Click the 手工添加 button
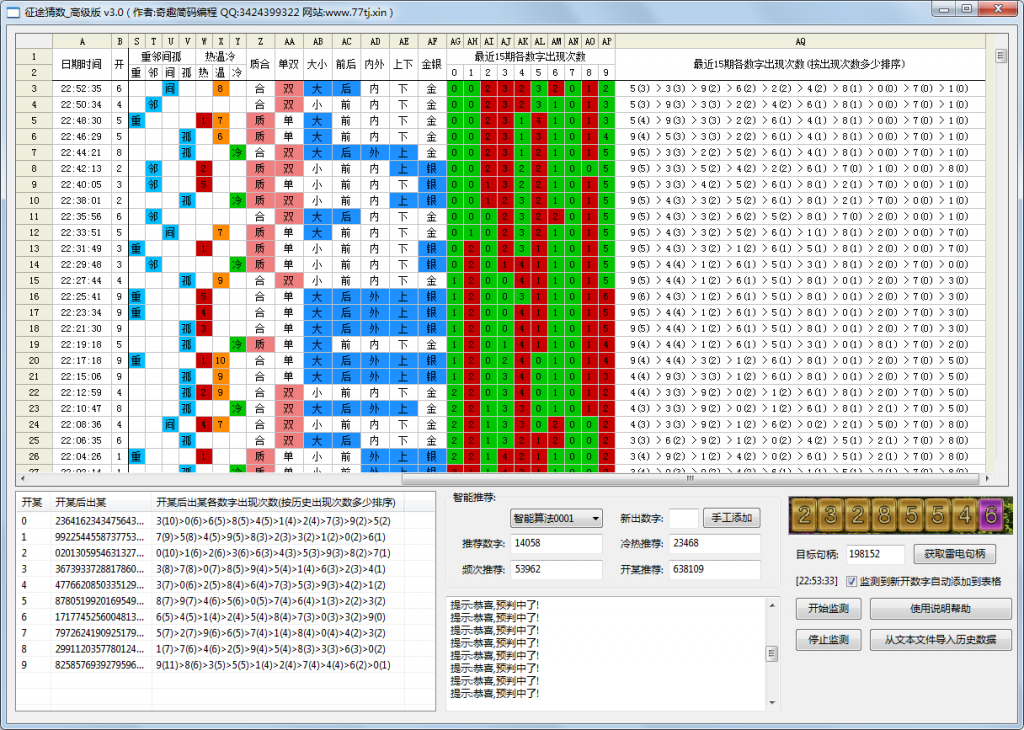Viewport: 1024px width, 730px height. (x=731, y=518)
